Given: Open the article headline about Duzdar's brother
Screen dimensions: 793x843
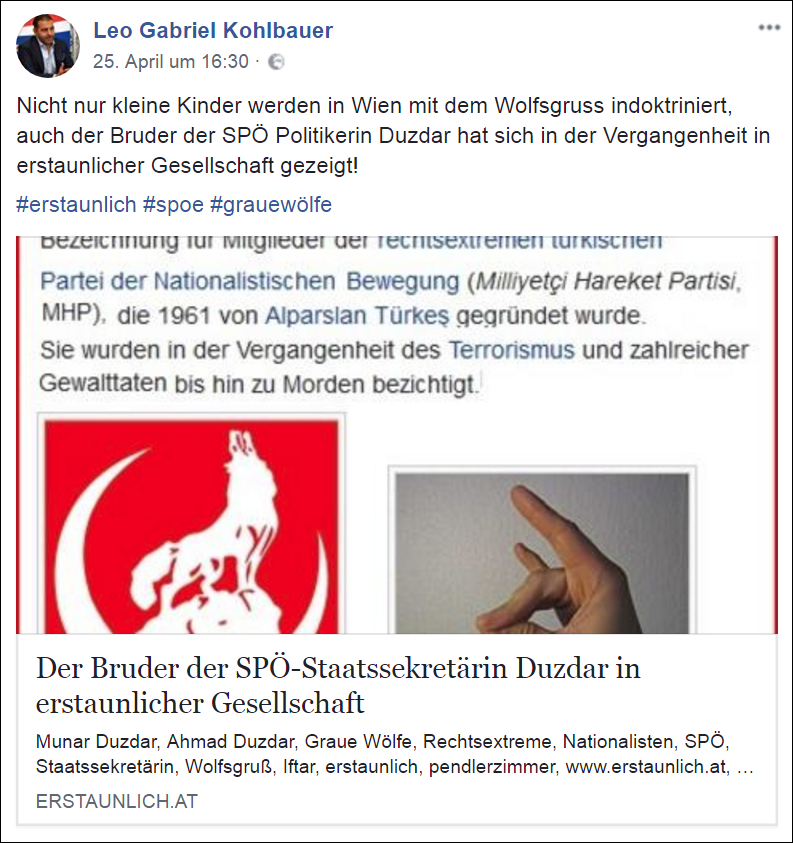Looking at the screenshot, I should [x=338, y=685].
